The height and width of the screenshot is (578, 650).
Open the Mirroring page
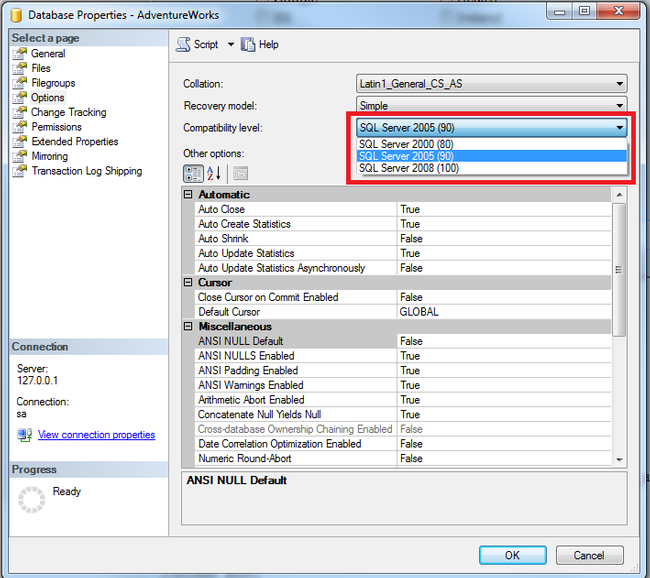click(49, 156)
